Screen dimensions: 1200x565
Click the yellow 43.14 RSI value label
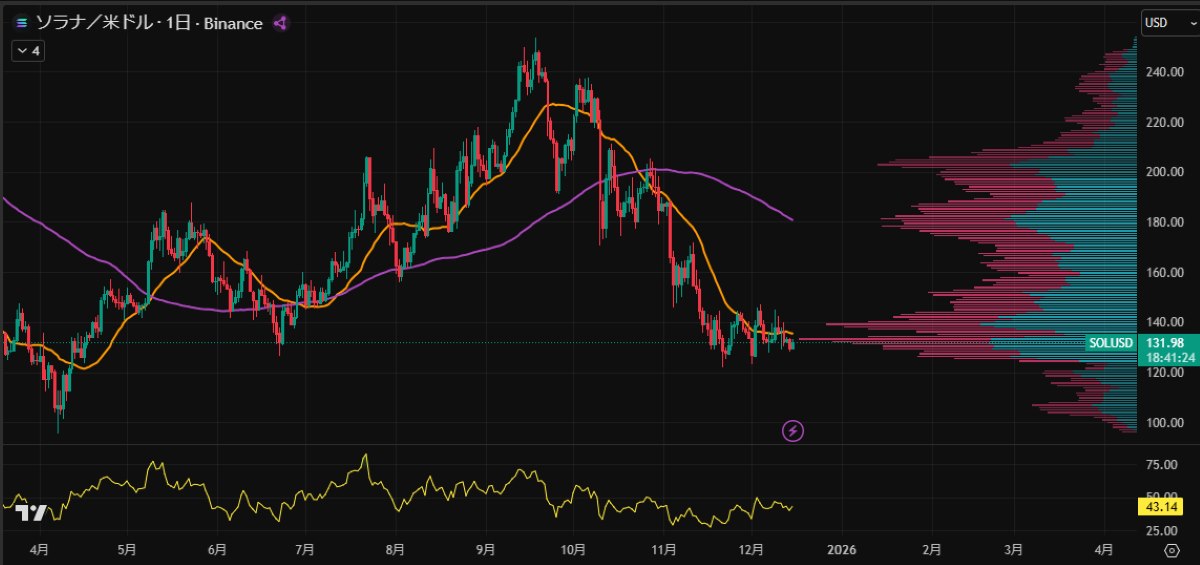(1161, 507)
